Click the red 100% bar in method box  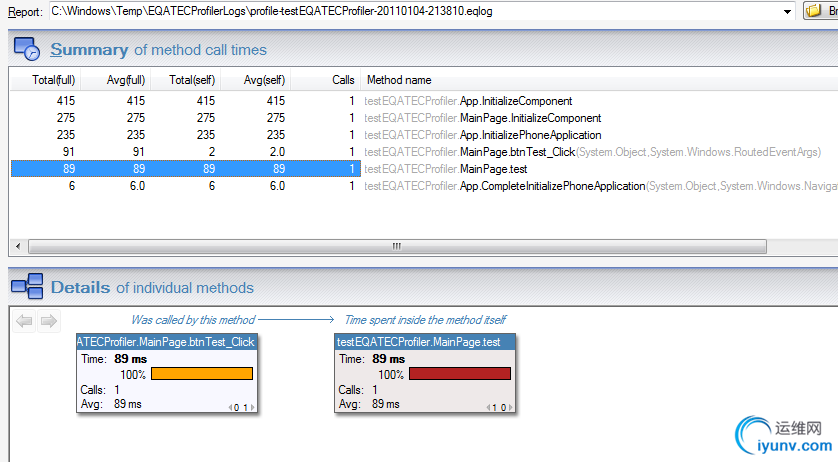(x=460, y=374)
